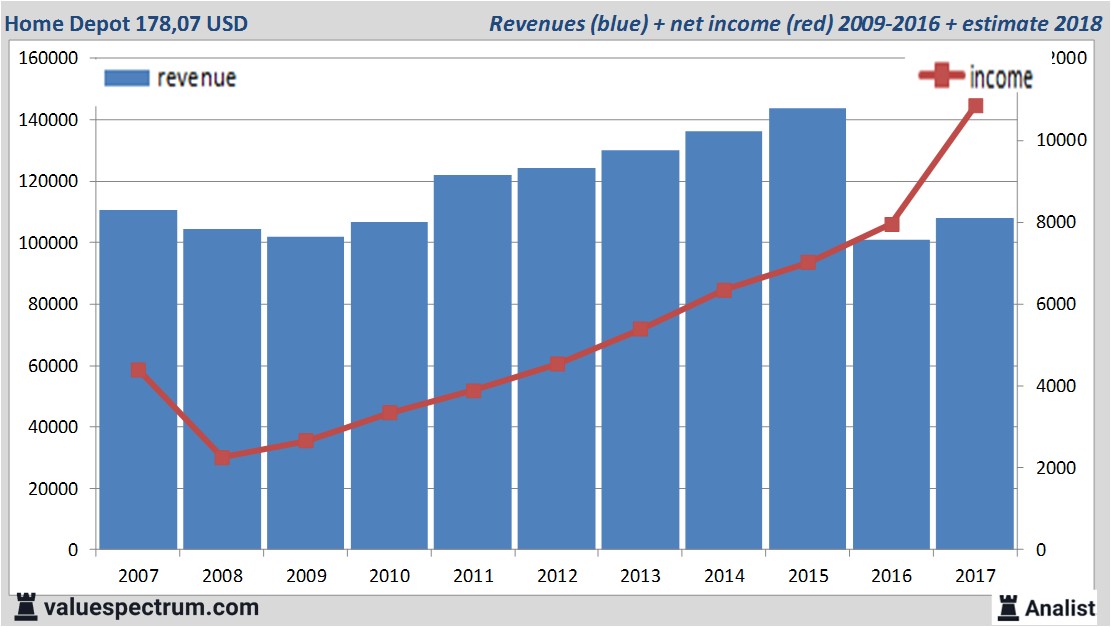Viewport: 1111px width, 627px height.
Task: Pick the 2011 income data point
Action: tap(473, 390)
